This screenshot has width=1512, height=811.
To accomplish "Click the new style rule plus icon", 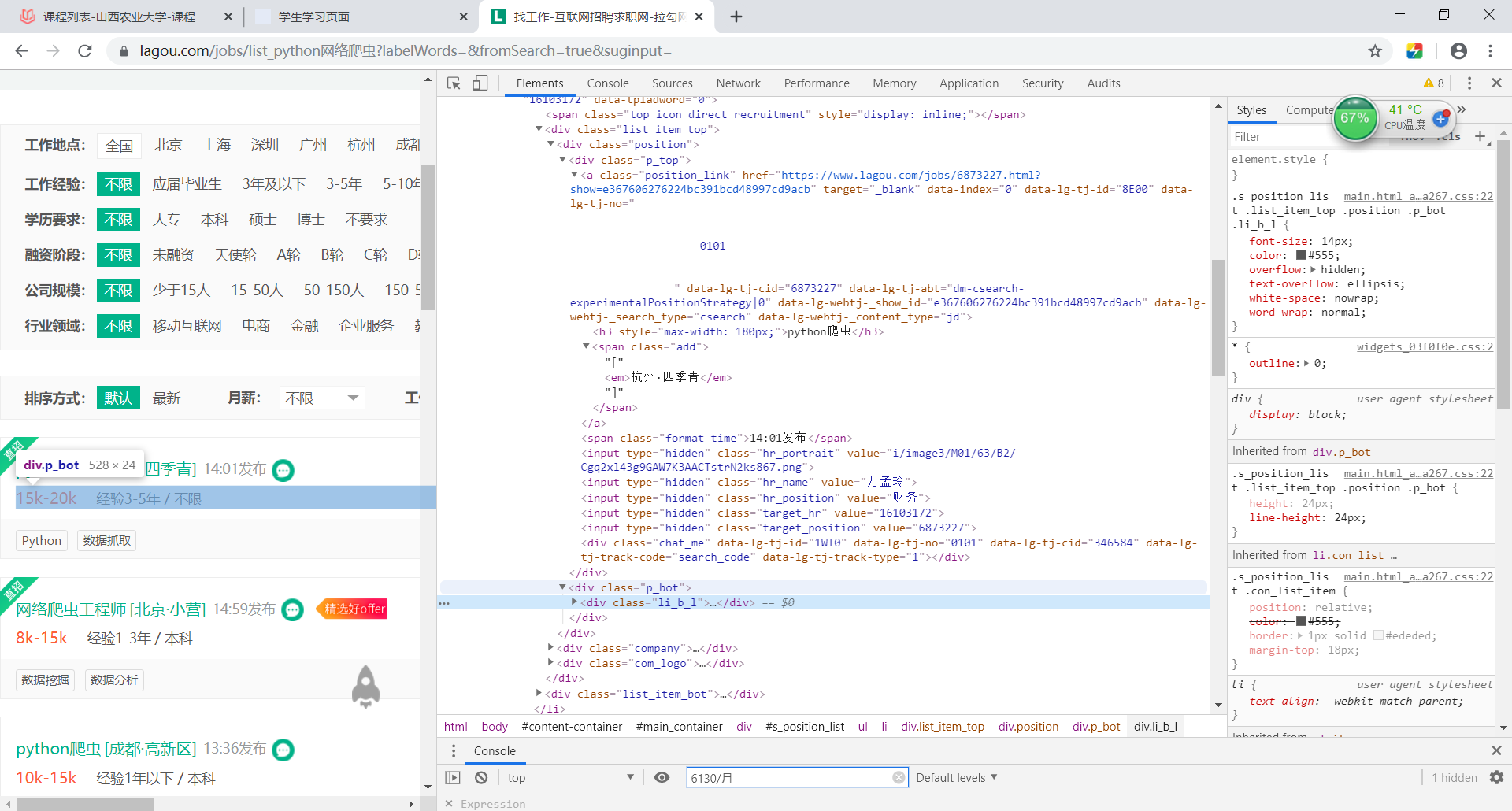I will [1480, 136].
